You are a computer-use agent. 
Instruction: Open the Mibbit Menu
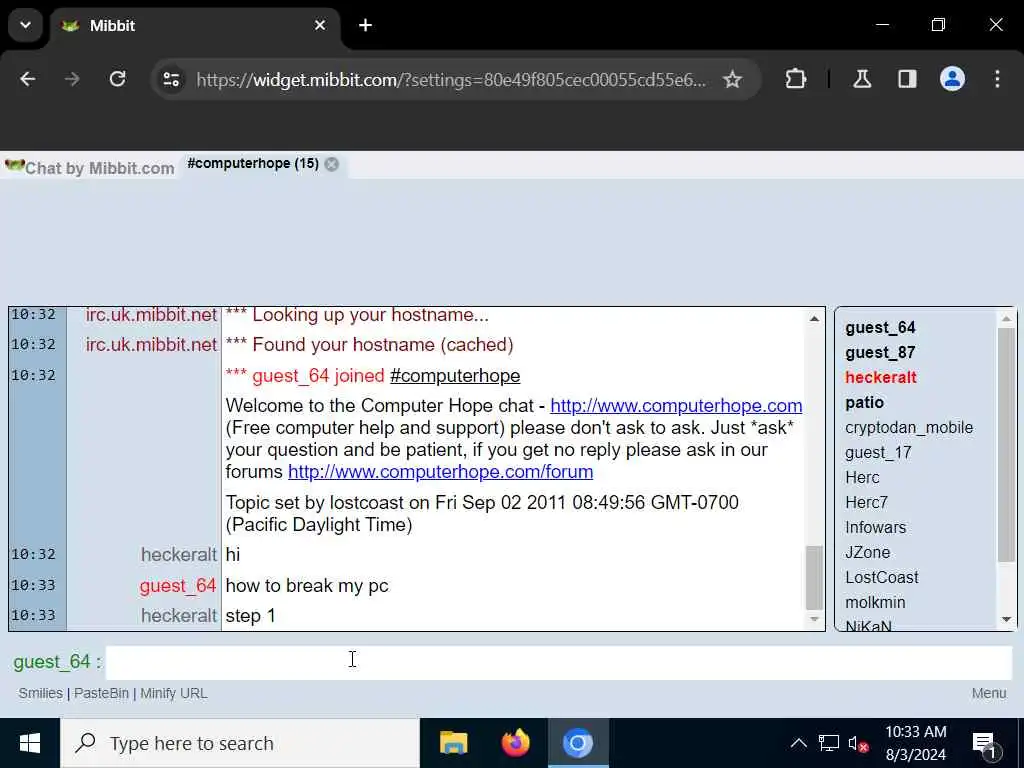click(989, 693)
